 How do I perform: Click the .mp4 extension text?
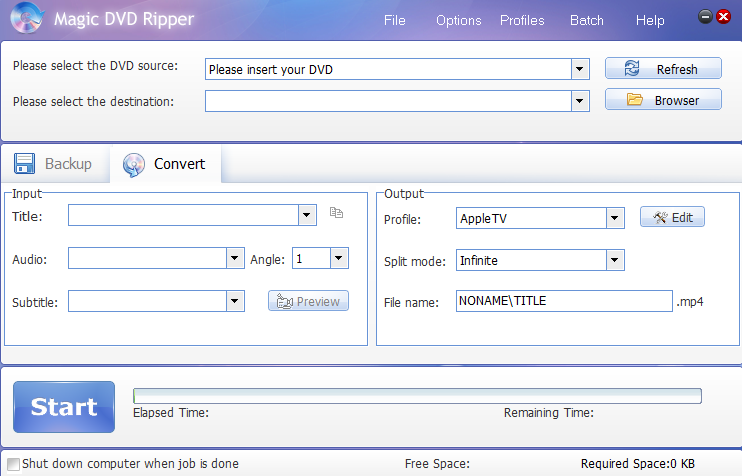point(690,302)
